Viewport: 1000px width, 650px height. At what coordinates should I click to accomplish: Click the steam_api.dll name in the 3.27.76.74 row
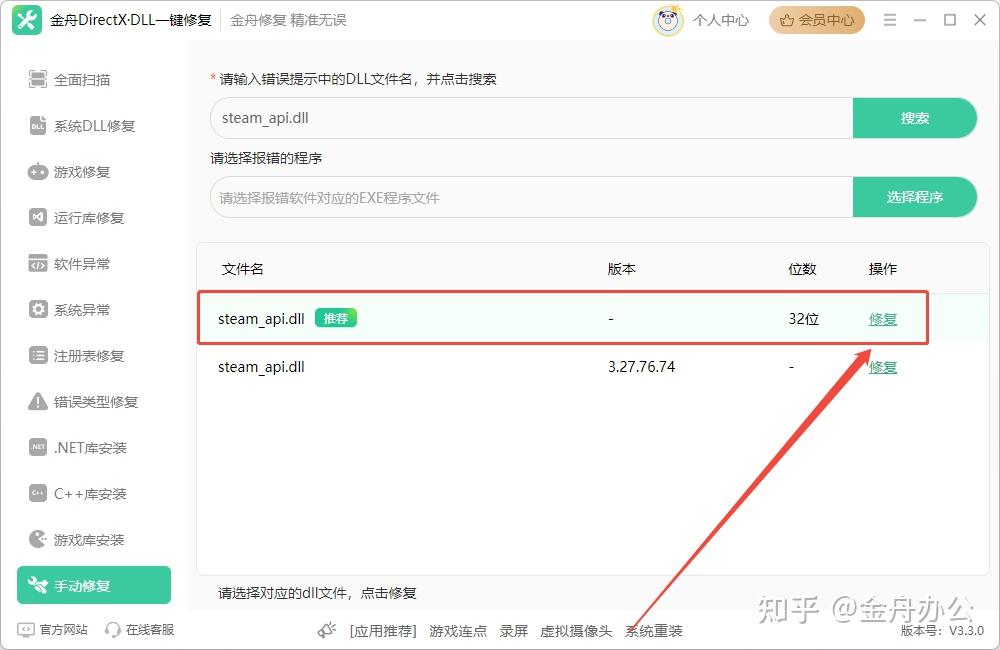point(261,367)
